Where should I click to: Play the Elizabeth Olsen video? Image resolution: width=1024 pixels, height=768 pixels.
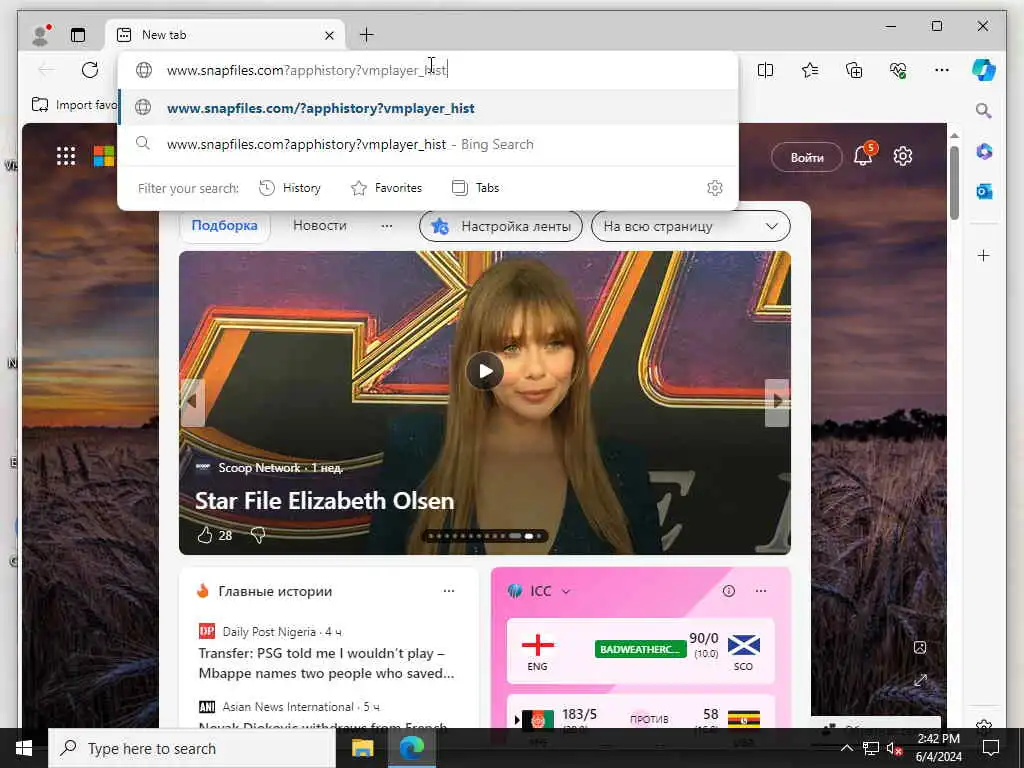pyautogui.click(x=485, y=371)
